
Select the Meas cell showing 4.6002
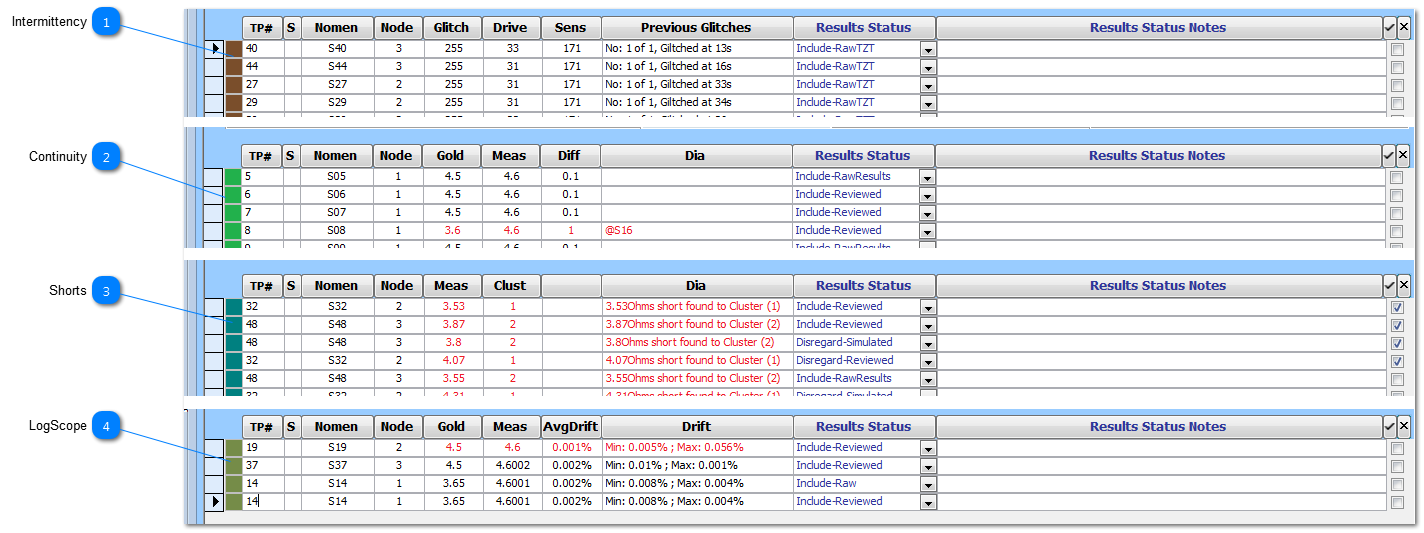coord(512,465)
